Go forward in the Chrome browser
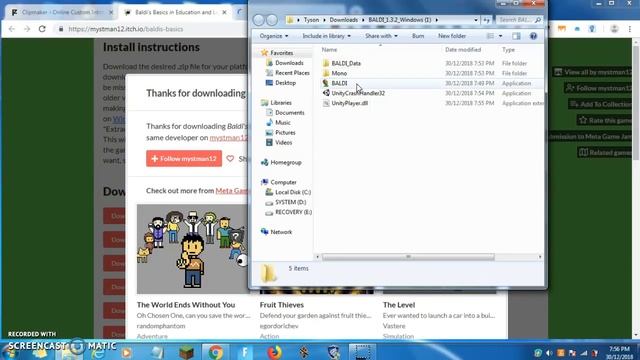 (x=27, y=29)
